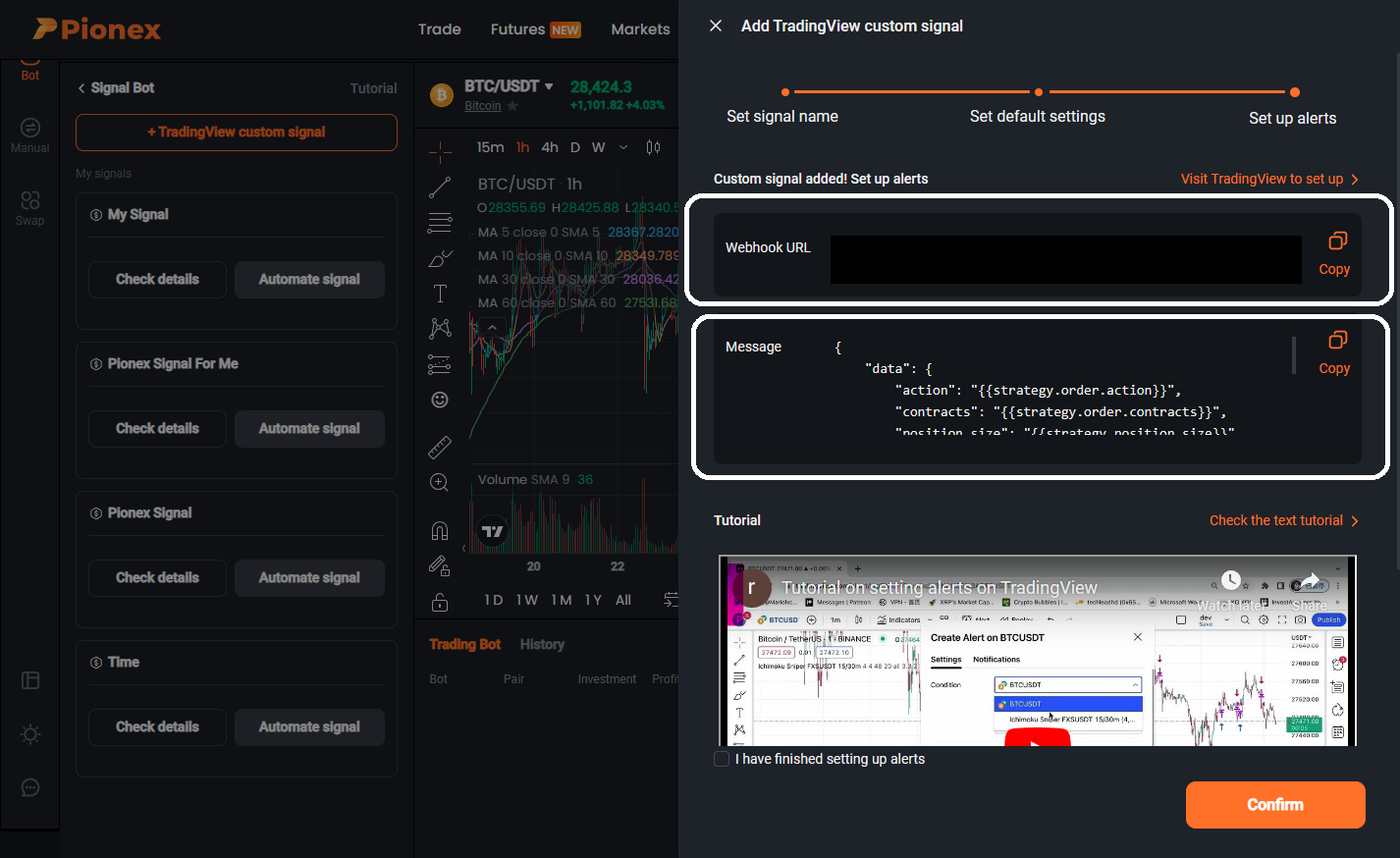Screen dimensions: 1400x858
Task: Open candlestick chart style selector
Action: [x=653, y=147]
